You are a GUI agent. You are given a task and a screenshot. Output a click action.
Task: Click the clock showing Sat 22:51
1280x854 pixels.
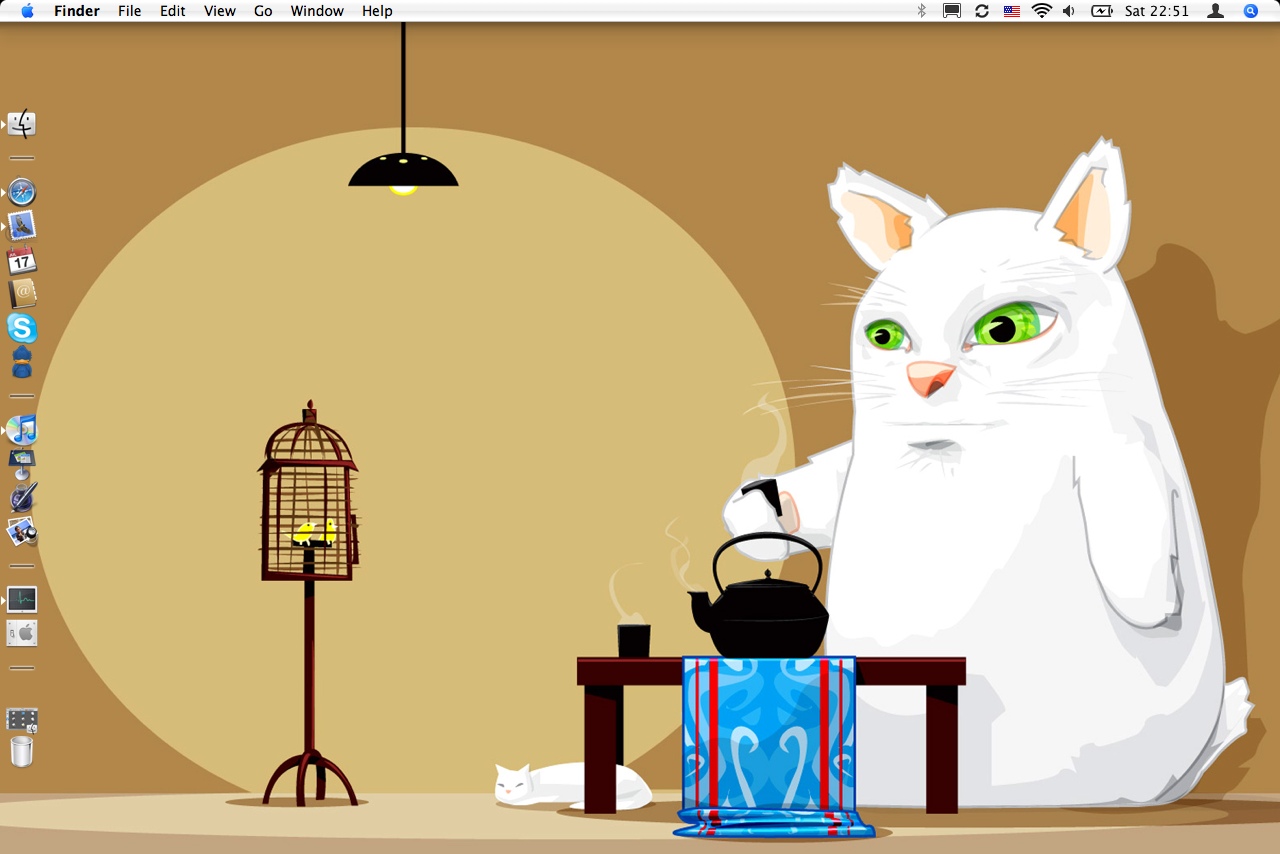[x=1157, y=11]
